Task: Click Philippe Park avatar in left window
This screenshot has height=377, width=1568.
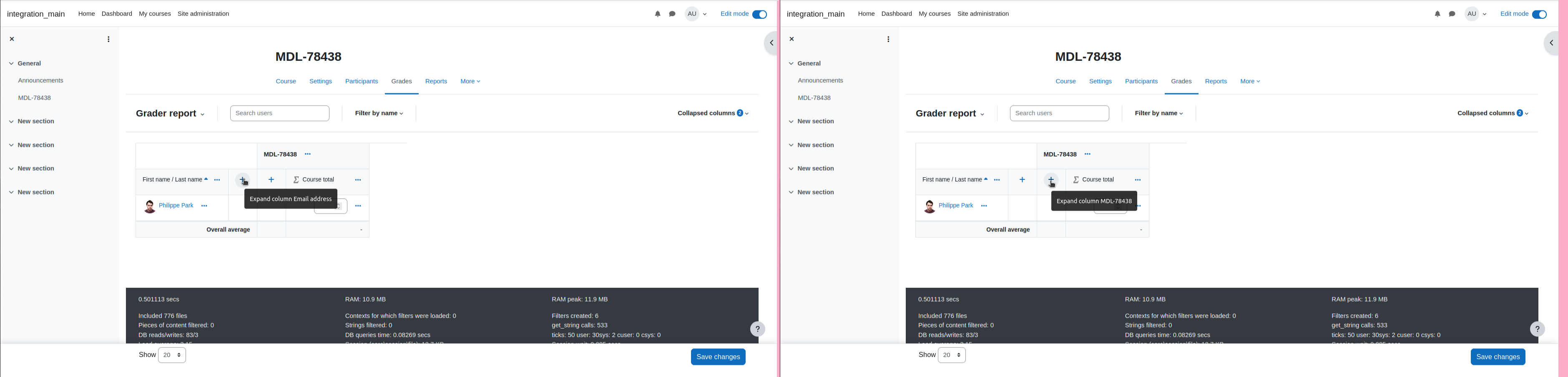Action: (149, 206)
